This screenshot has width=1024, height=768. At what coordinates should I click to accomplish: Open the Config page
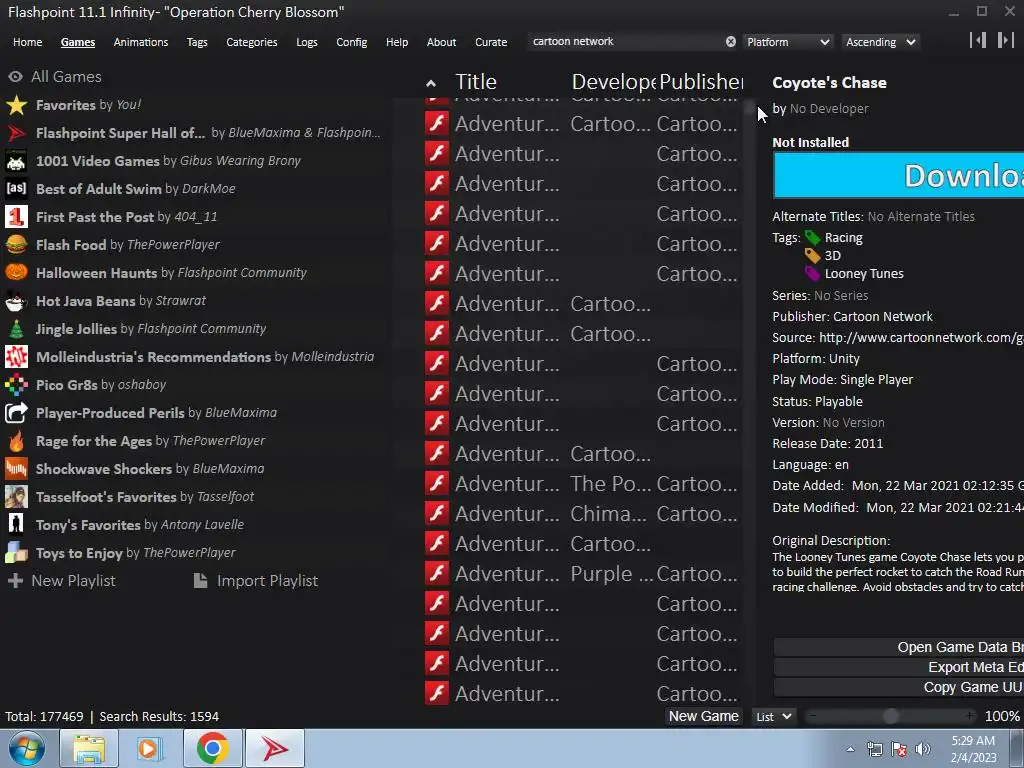click(351, 42)
